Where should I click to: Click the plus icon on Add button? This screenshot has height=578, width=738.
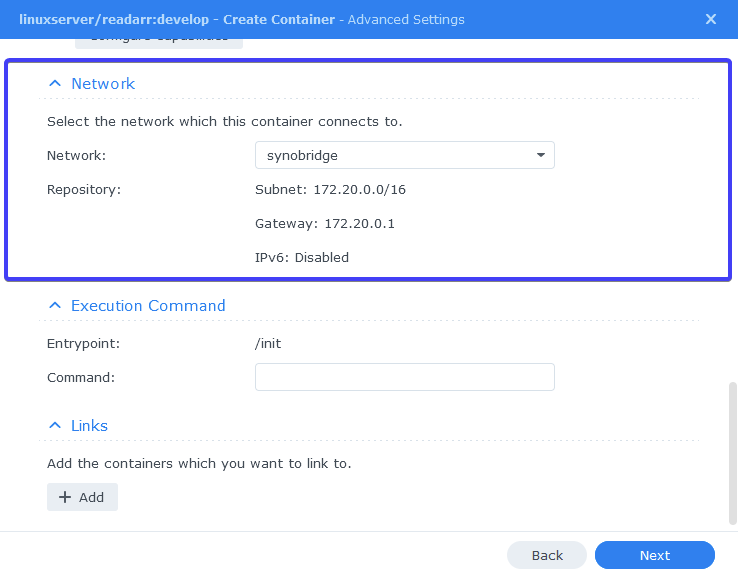click(x=65, y=497)
